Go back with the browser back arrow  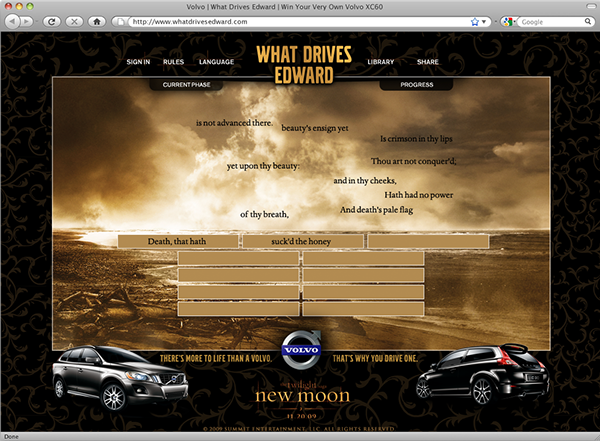(12, 21)
